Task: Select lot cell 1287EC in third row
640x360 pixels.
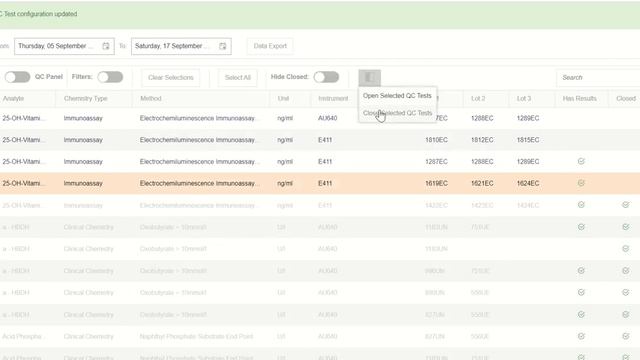Action: click(x=436, y=162)
